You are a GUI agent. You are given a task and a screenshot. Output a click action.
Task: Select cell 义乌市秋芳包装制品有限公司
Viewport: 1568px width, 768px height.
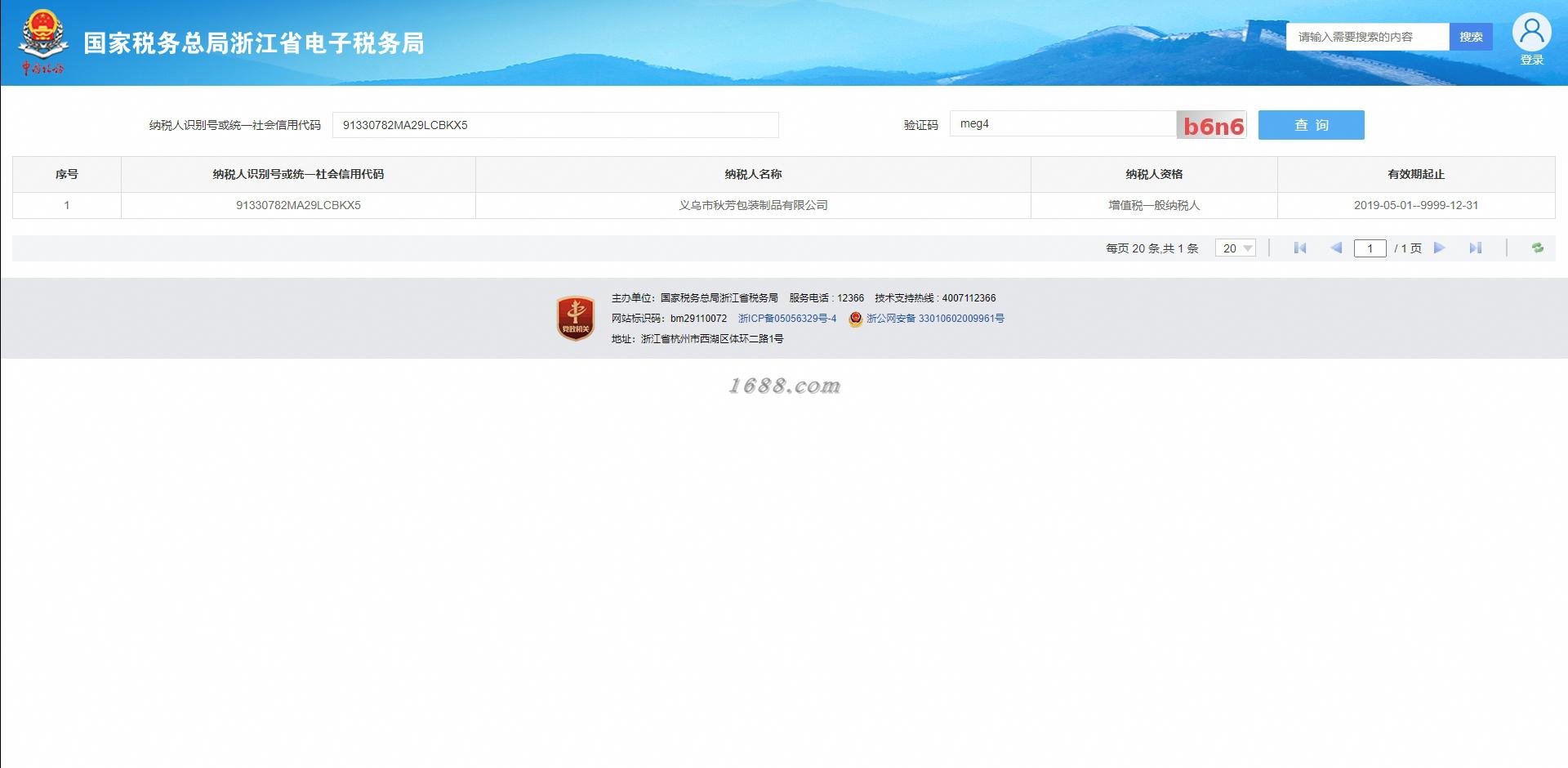click(753, 205)
